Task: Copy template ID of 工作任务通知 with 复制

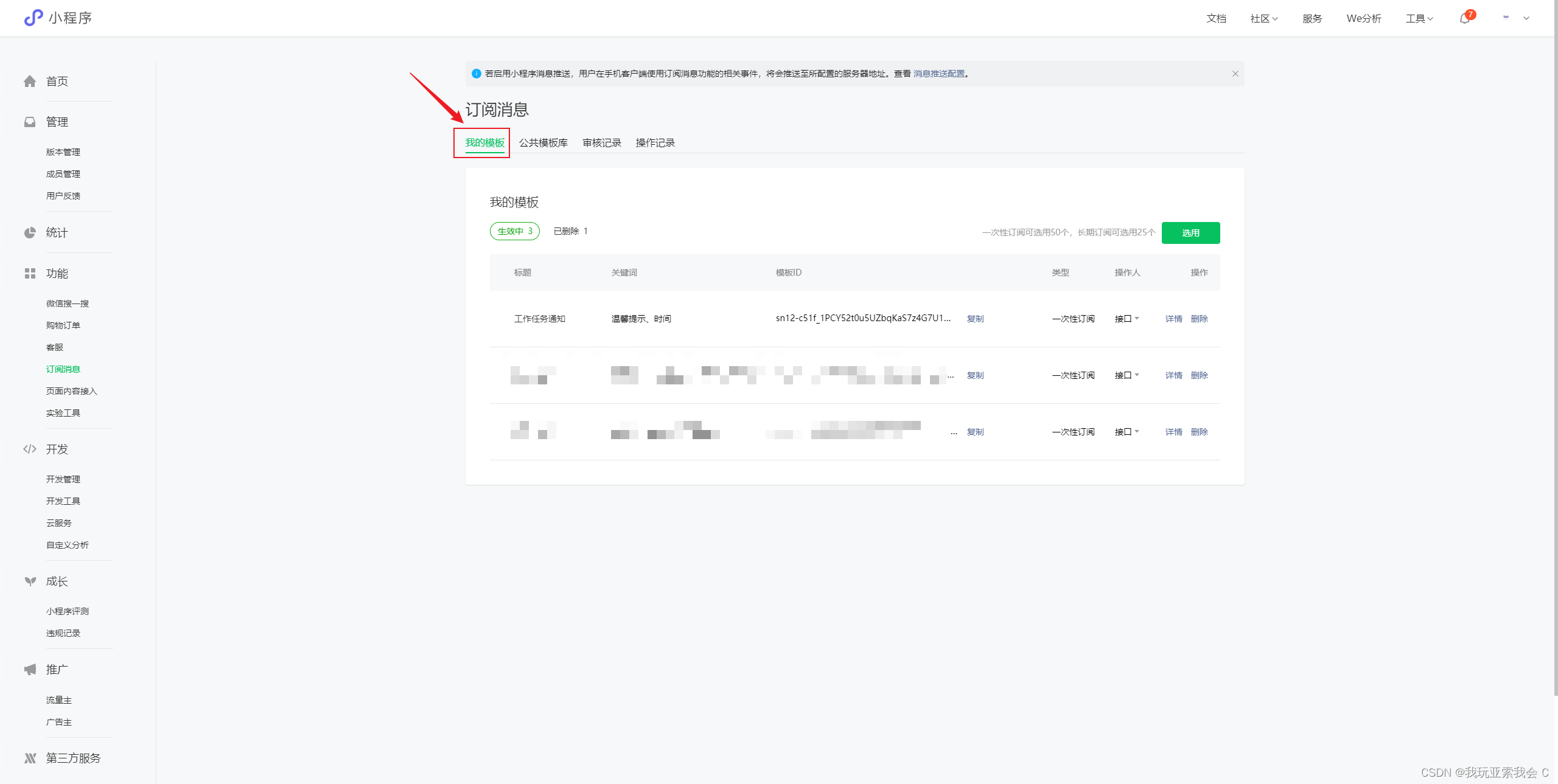Action: click(975, 319)
